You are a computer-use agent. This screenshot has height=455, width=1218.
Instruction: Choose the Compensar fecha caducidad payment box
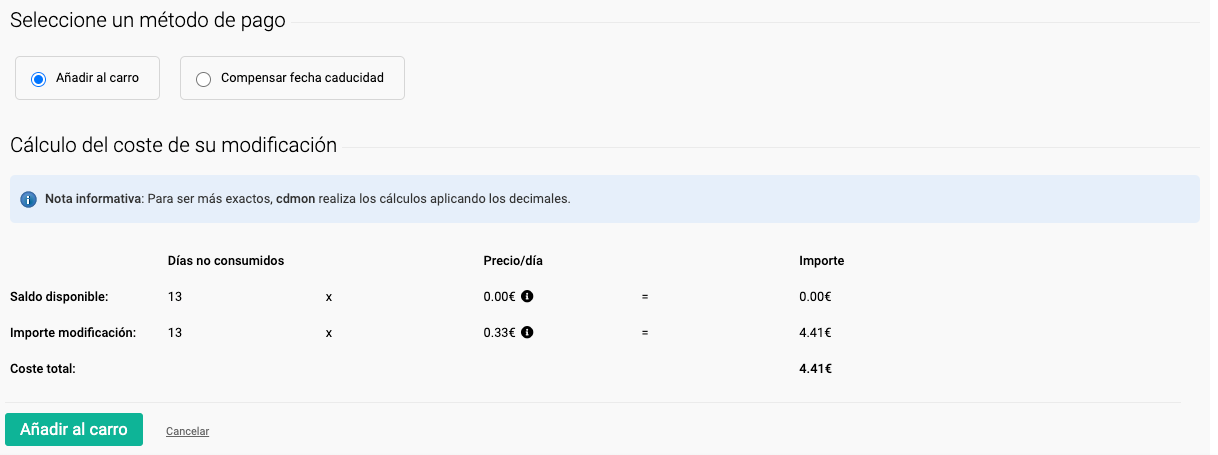coord(292,78)
